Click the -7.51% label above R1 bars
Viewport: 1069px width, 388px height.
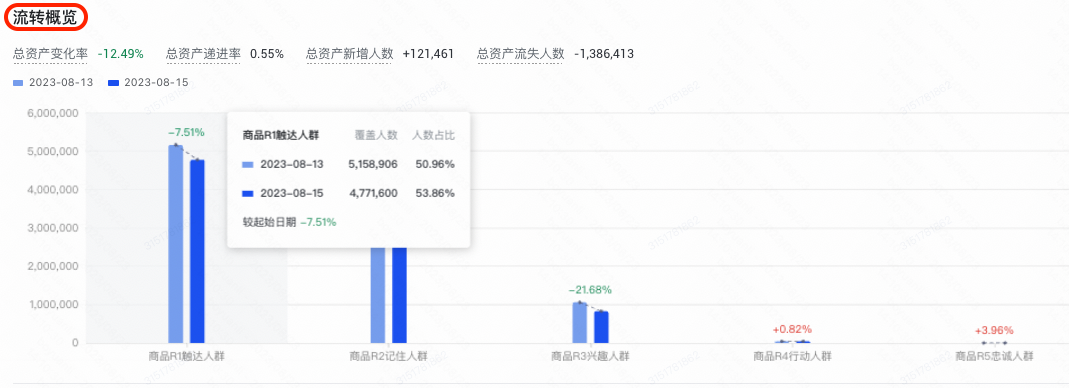186,132
